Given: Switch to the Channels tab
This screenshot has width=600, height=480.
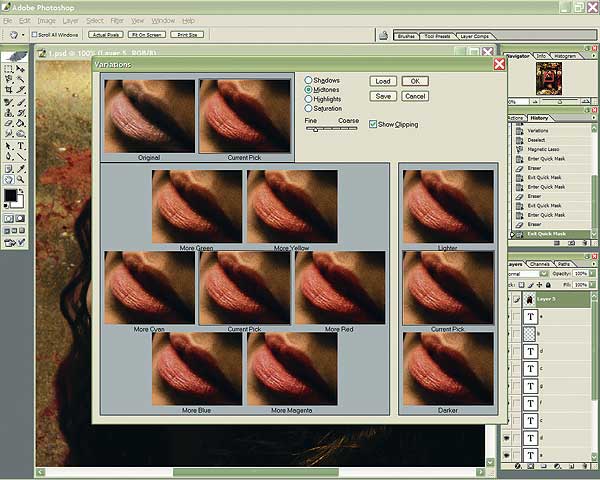Looking at the screenshot, I should (539, 263).
